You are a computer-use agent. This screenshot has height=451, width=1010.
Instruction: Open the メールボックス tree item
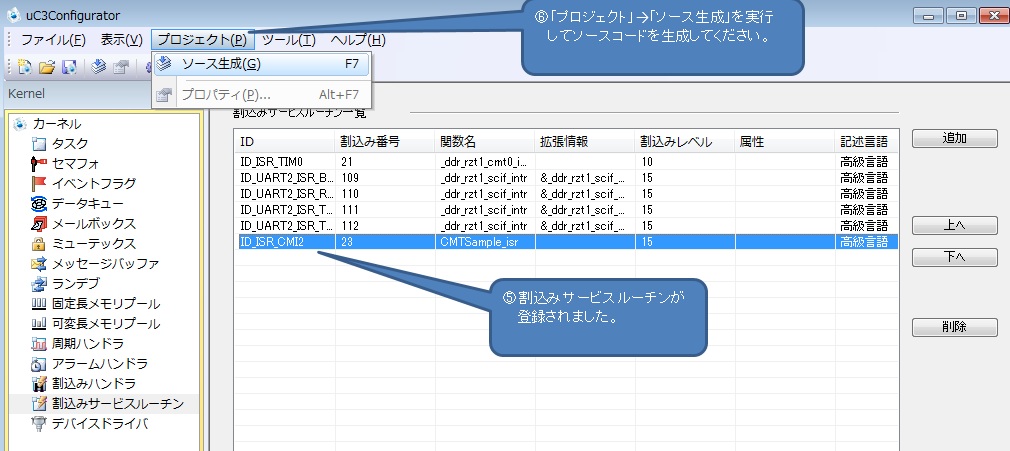(93, 223)
